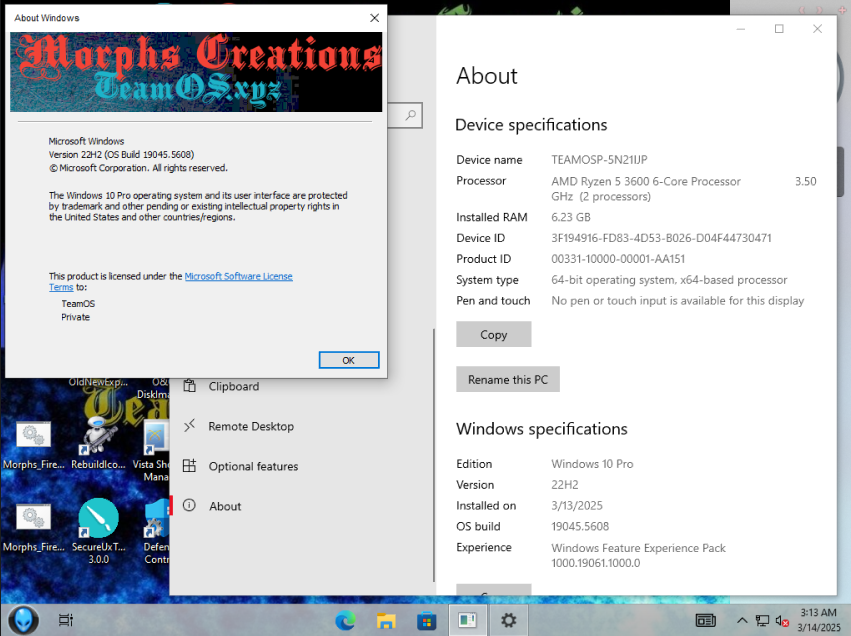Click the No pen or touch input text

tap(678, 301)
